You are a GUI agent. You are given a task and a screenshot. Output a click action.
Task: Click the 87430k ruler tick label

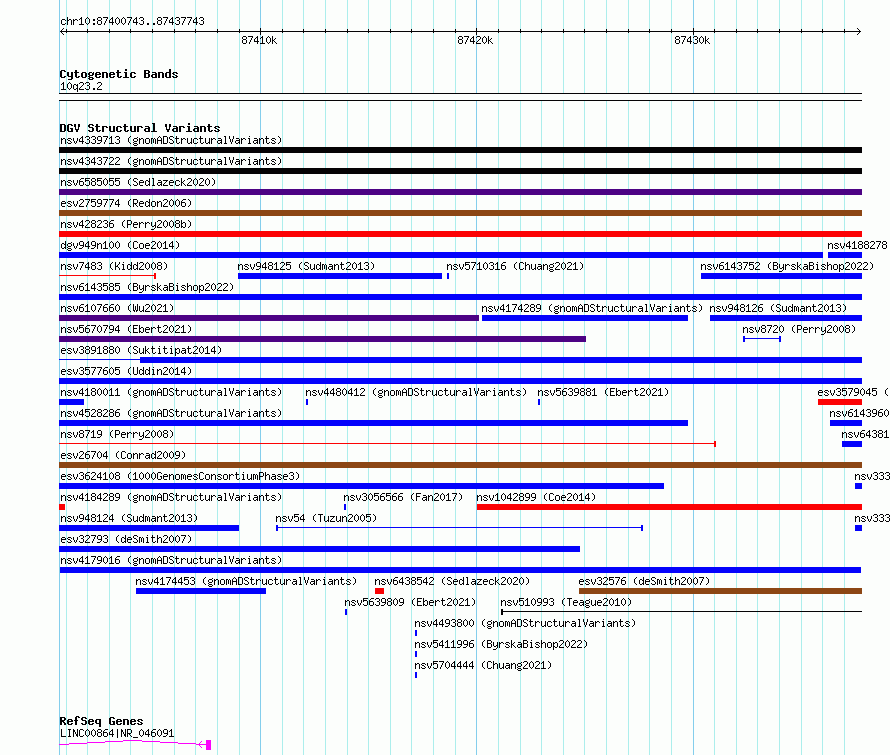click(x=692, y=40)
